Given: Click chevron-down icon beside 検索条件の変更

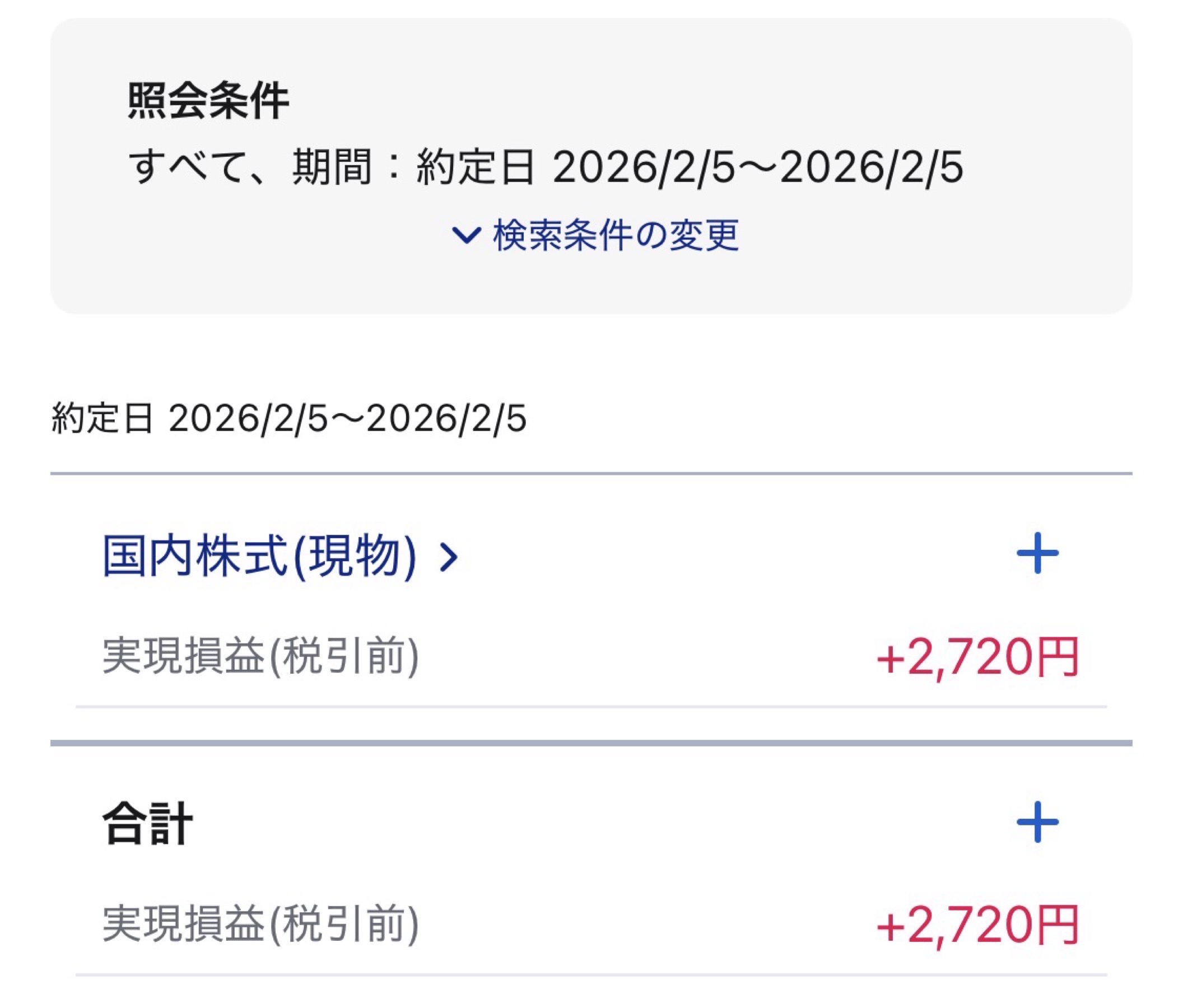Looking at the screenshot, I should pyautogui.click(x=466, y=235).
